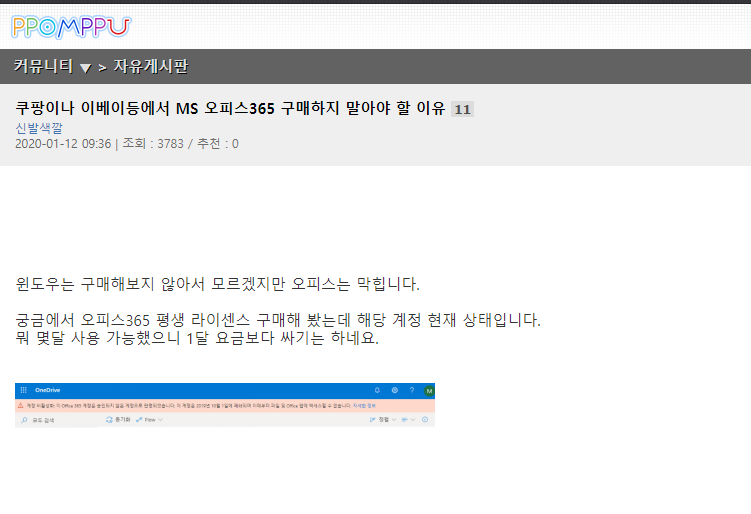Click the notification bell icon in OneDrive image
This screenshot has height=514, width=751.
click(377, 390)
